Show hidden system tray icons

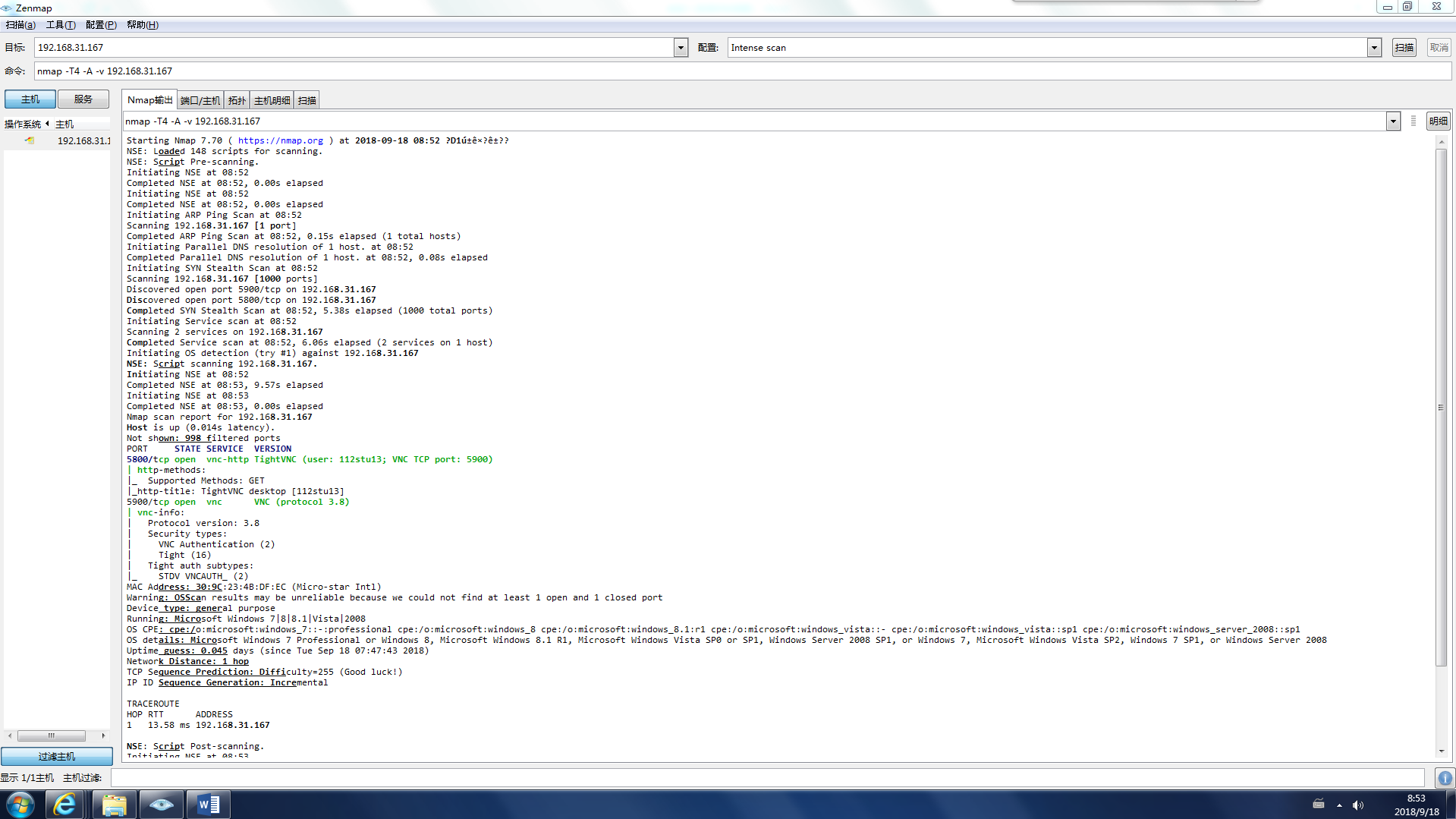[1339, 805]
